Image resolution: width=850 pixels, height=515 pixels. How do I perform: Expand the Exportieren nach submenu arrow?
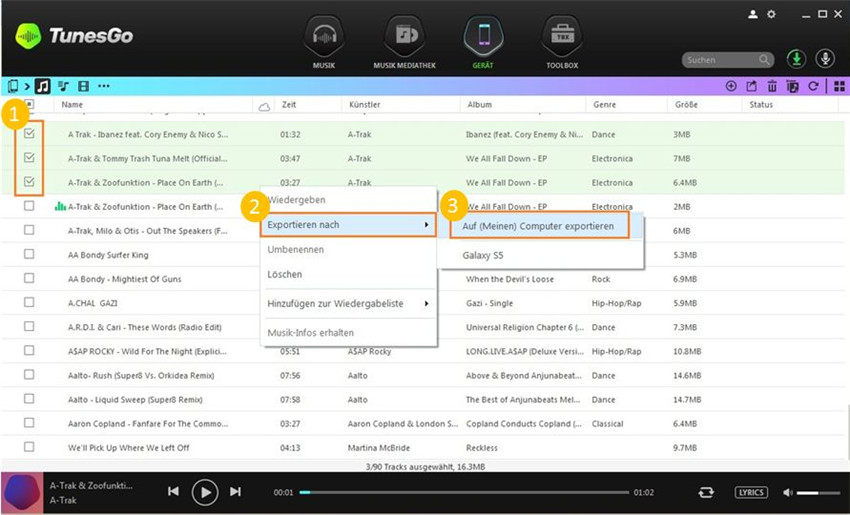(x=427, y=224)
